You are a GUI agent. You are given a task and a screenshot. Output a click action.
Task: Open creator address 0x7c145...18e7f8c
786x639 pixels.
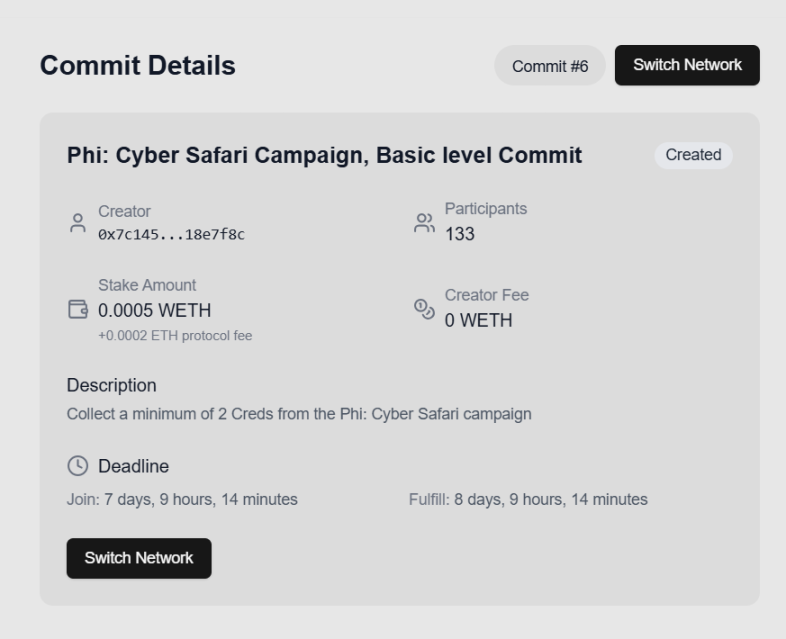click(171, 234)
